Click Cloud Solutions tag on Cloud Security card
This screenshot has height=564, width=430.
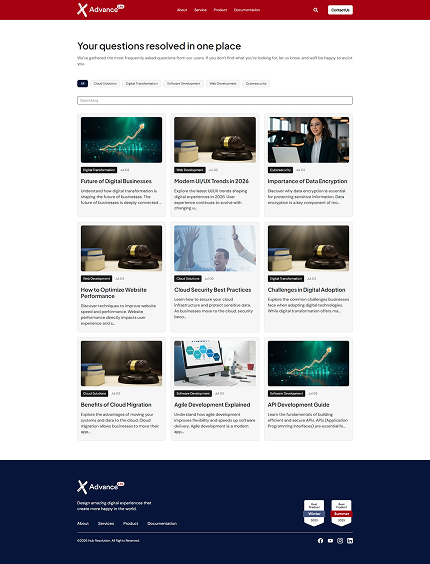tap(188, 278)
